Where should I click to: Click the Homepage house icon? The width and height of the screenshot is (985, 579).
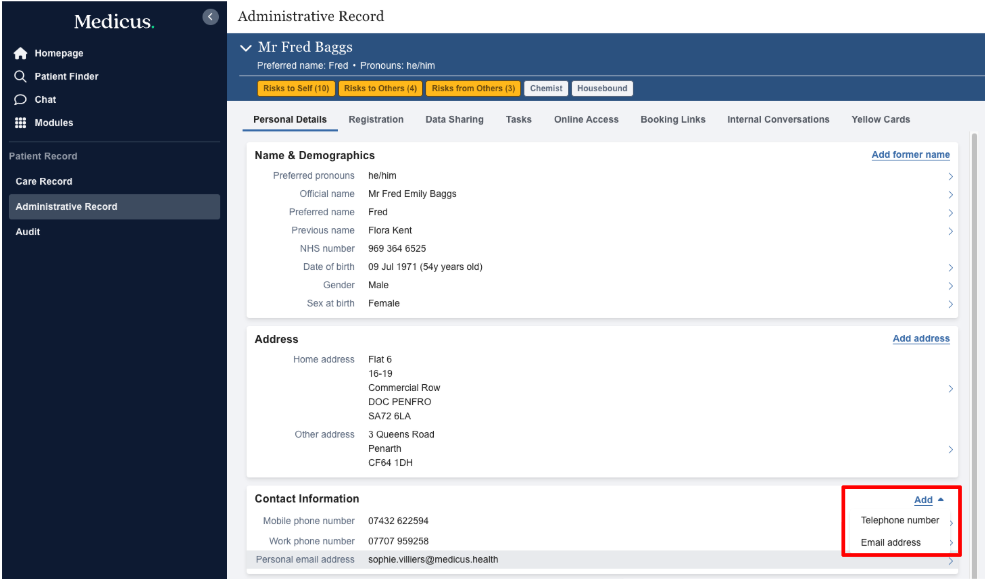coord(20,54)
